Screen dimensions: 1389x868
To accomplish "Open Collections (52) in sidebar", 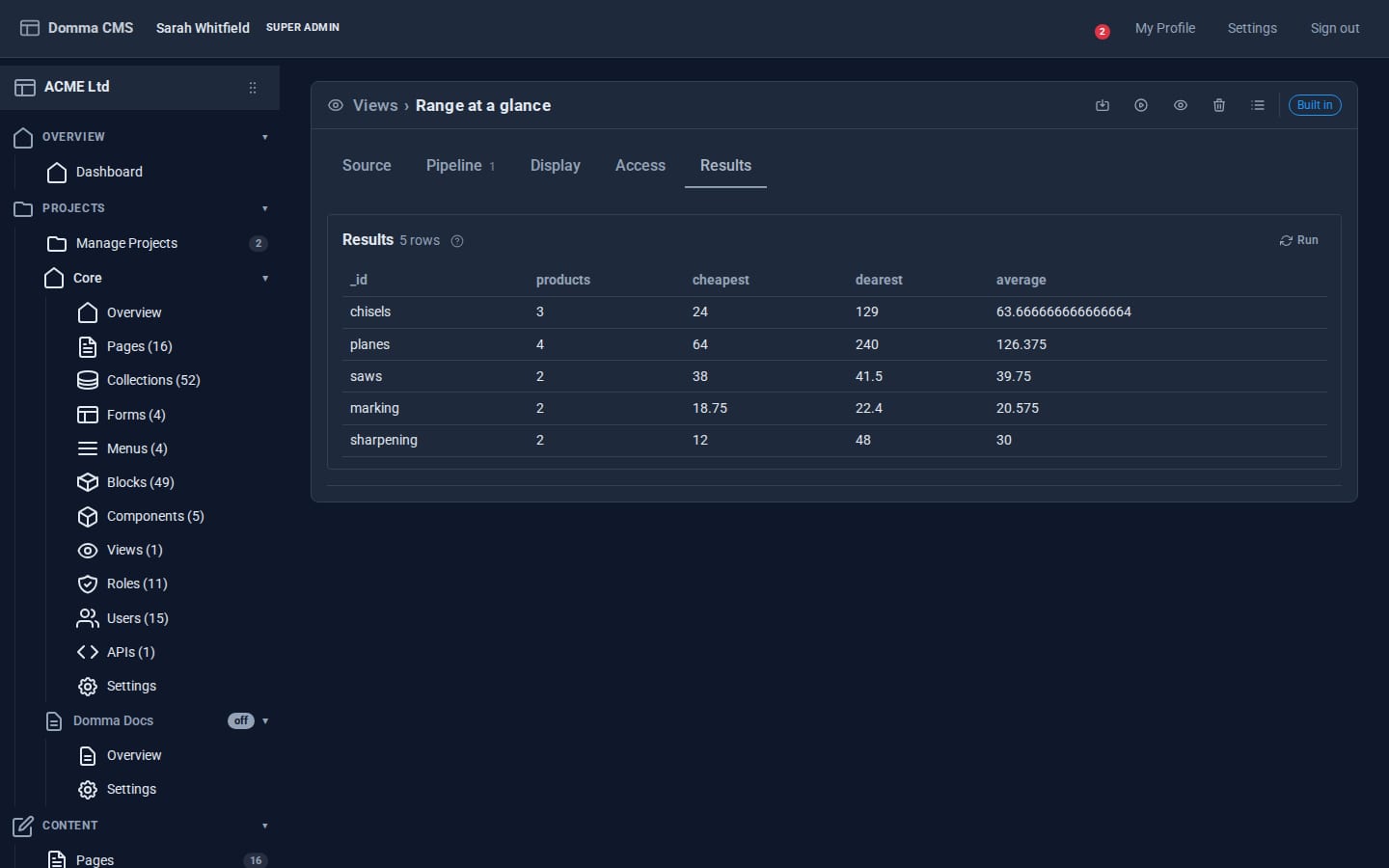I will point(153,380).
